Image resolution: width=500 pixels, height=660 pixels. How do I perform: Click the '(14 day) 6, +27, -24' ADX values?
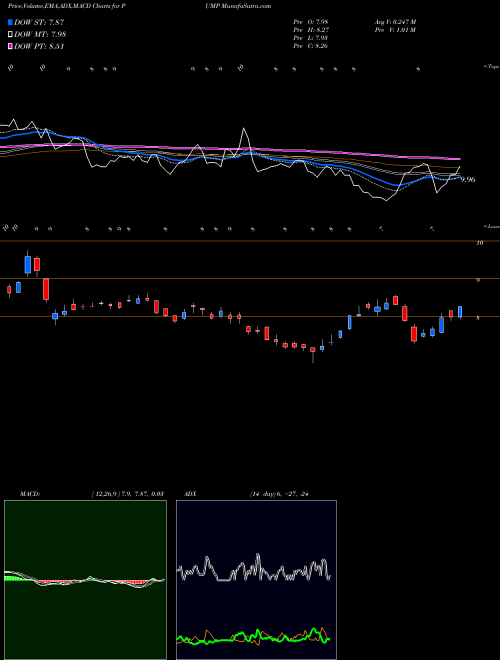click(x=279, y=494)
